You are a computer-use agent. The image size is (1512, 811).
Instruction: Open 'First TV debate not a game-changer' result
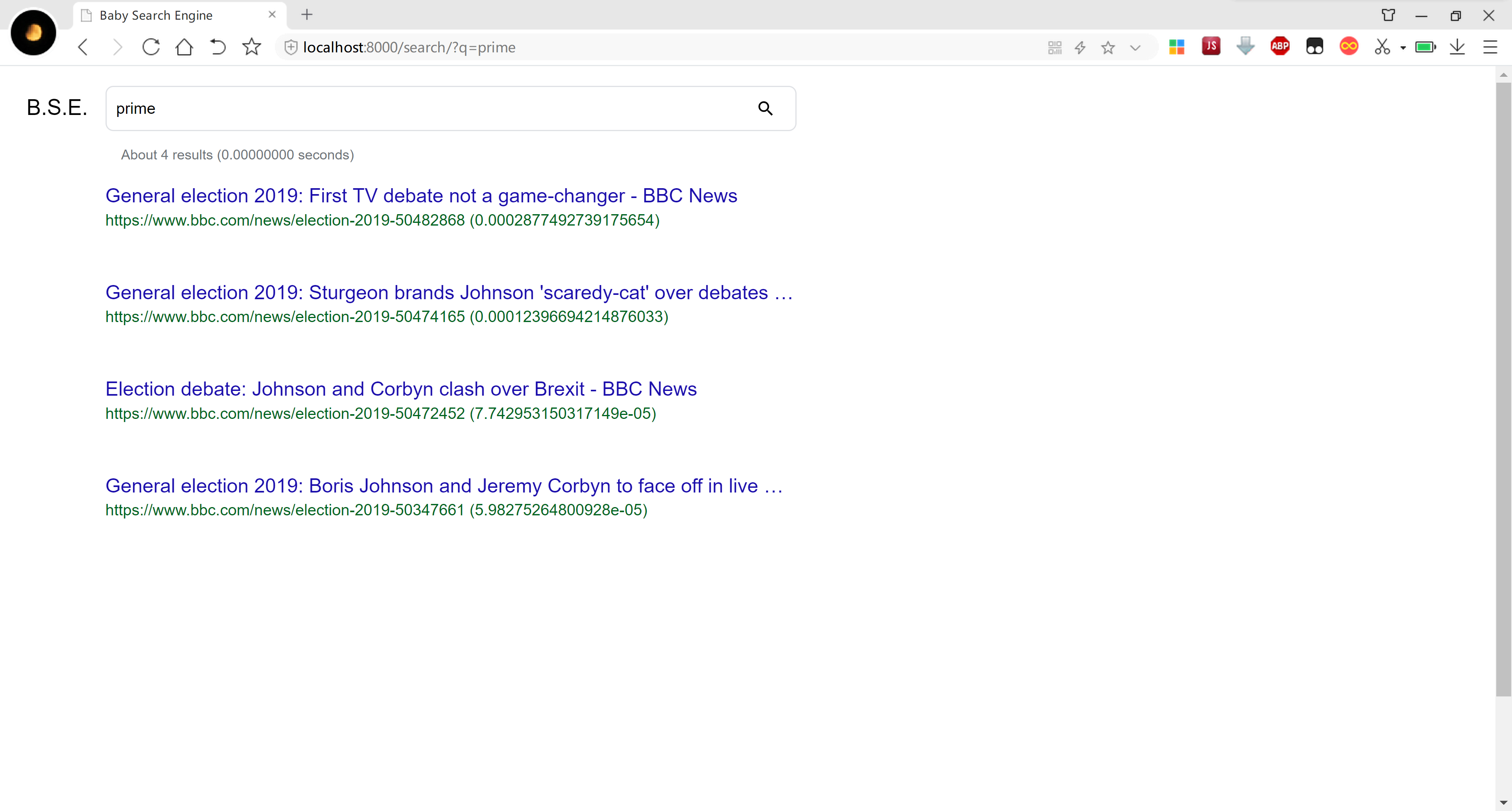(421, 195)
